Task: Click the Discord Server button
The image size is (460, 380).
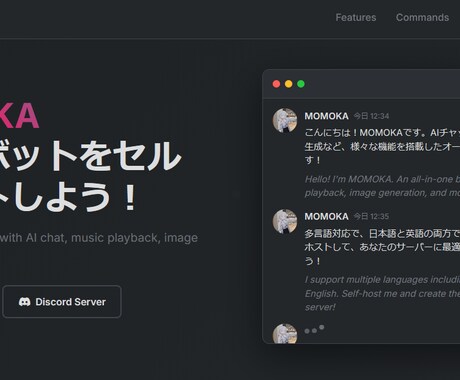Action: (62, 302)
